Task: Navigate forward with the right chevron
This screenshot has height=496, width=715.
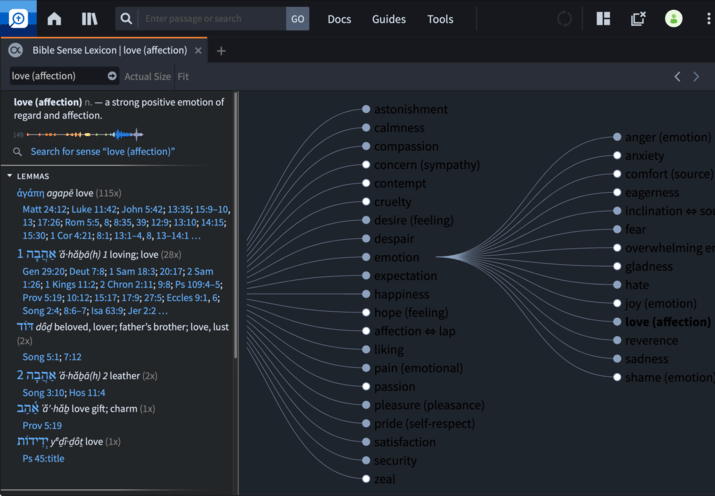Action: (x=697, y=77)
